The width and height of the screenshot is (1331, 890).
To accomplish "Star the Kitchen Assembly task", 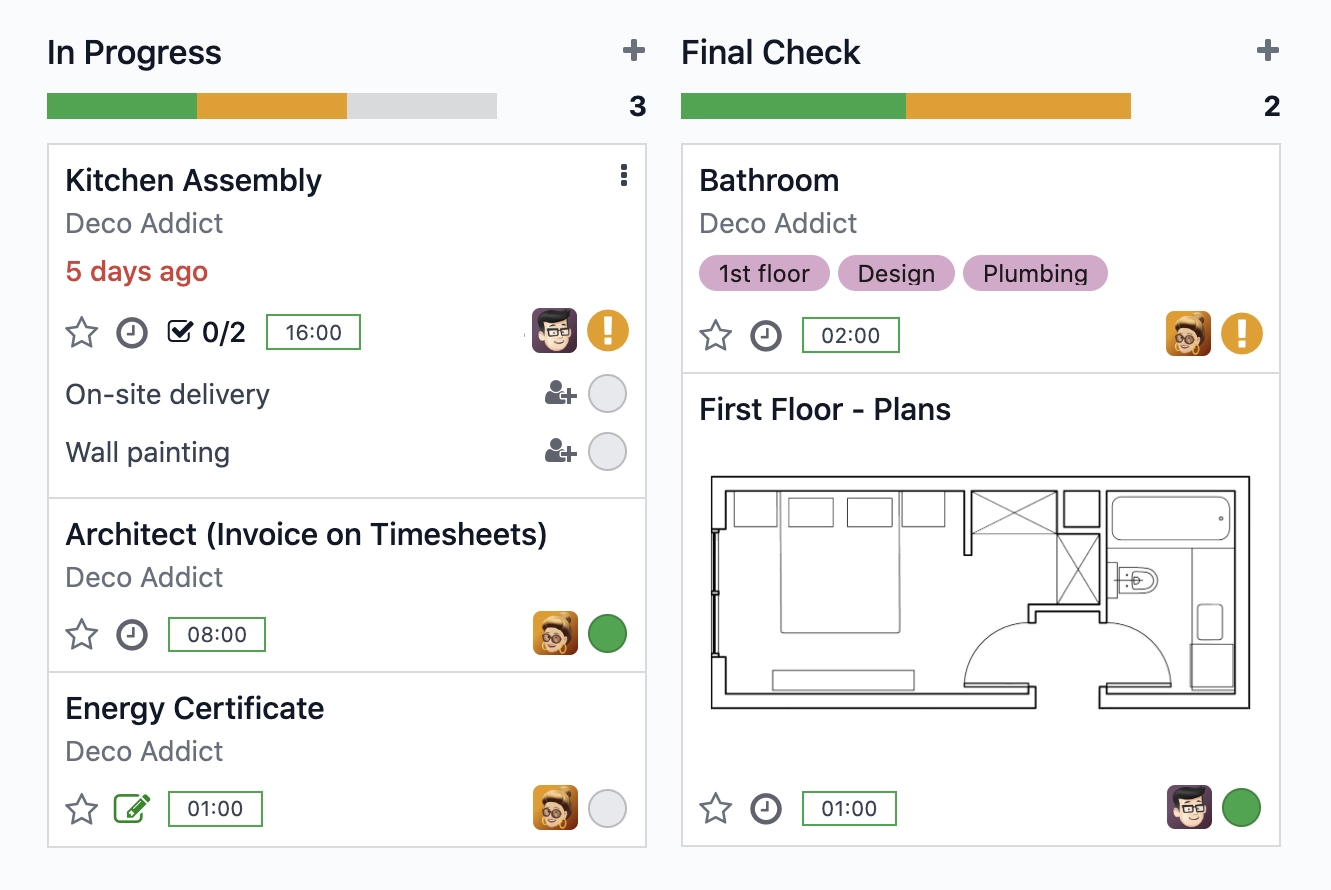I will pos(81,331).
